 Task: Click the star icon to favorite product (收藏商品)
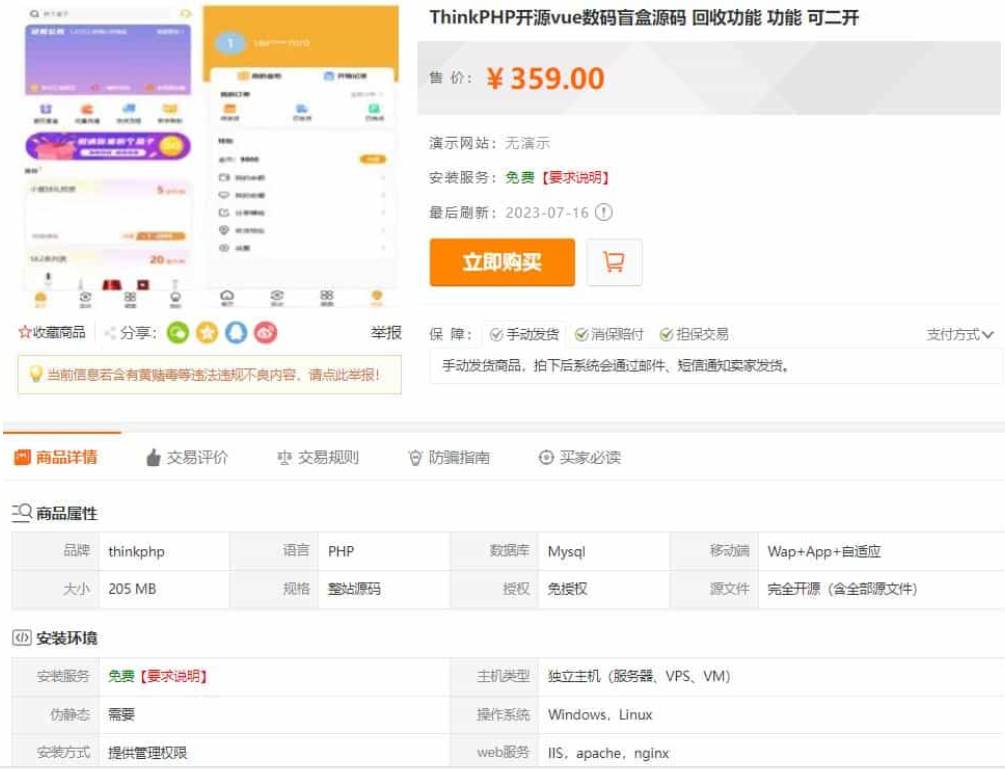pyautogui.click(x=25, y=333)
